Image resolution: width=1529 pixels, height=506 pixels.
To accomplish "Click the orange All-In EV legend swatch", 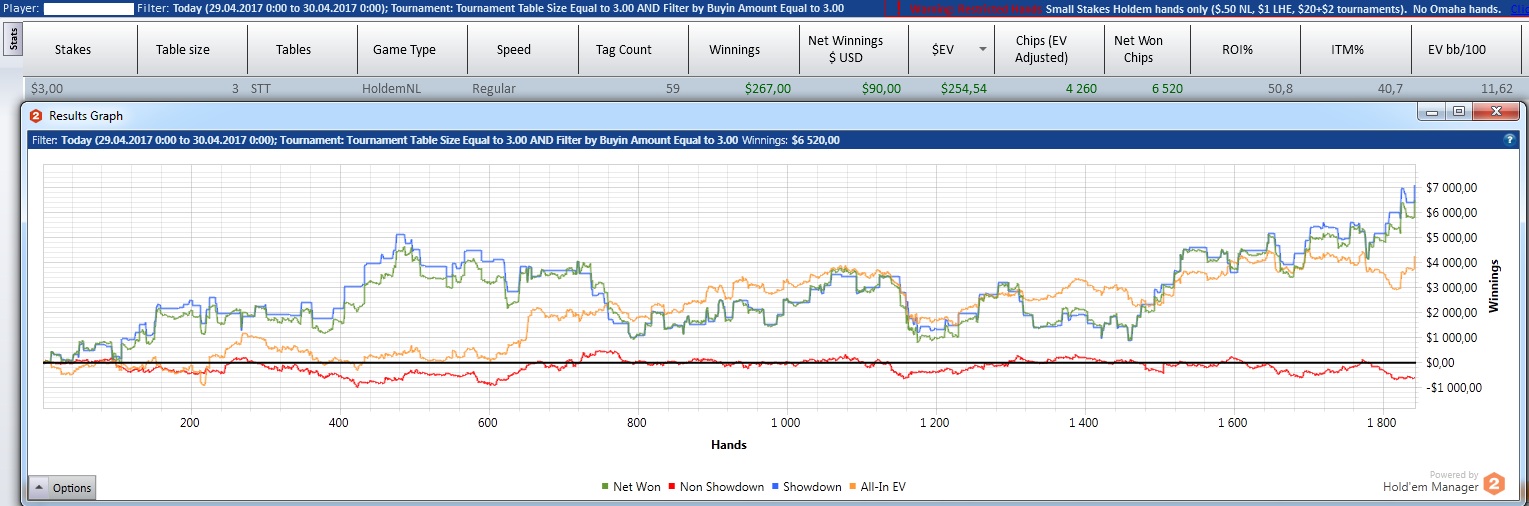I will point(855,487).
